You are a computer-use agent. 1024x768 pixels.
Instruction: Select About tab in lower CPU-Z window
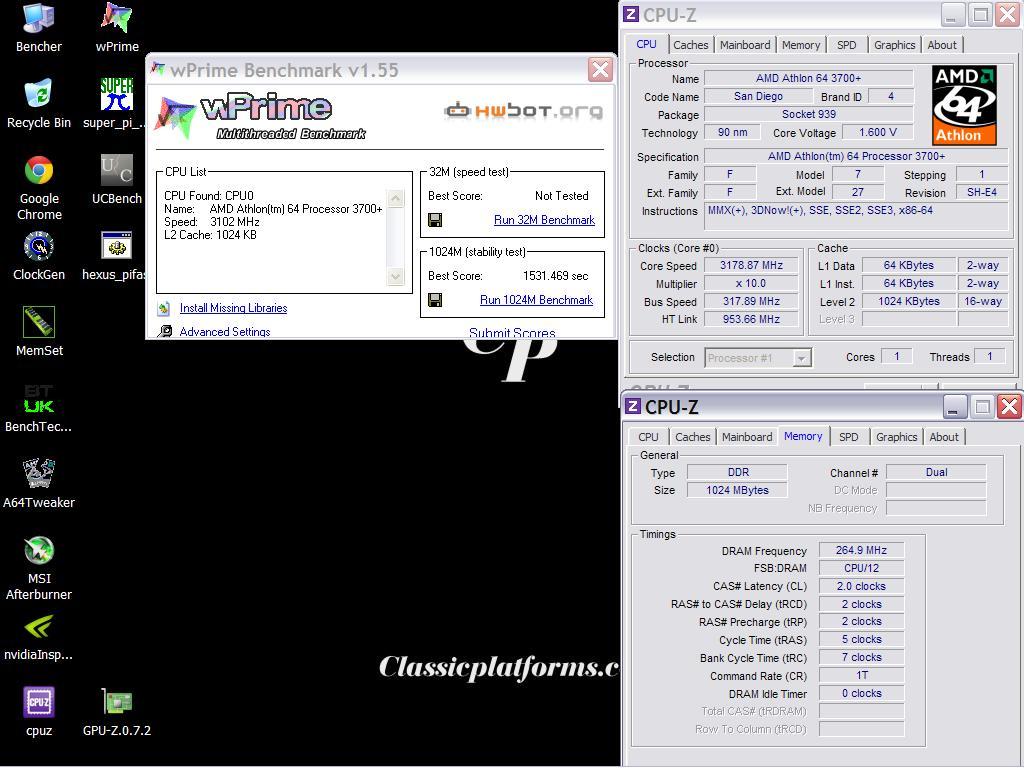coord(944,437)
